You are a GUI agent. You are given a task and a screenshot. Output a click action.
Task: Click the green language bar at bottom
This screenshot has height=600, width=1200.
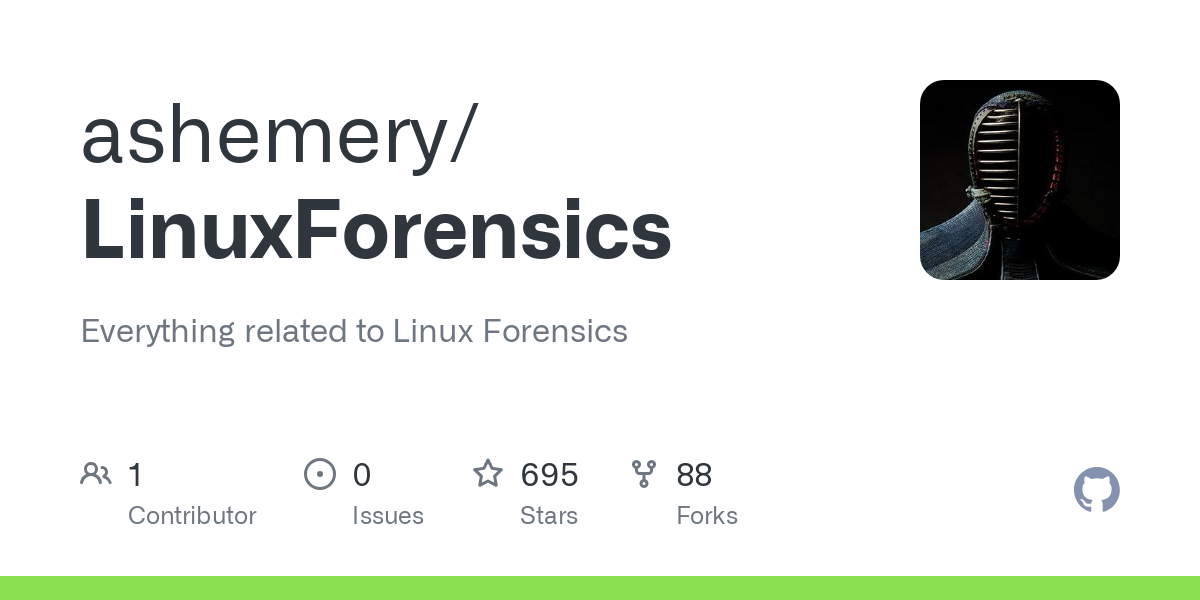pyautogui.click(x=600, y=588)
